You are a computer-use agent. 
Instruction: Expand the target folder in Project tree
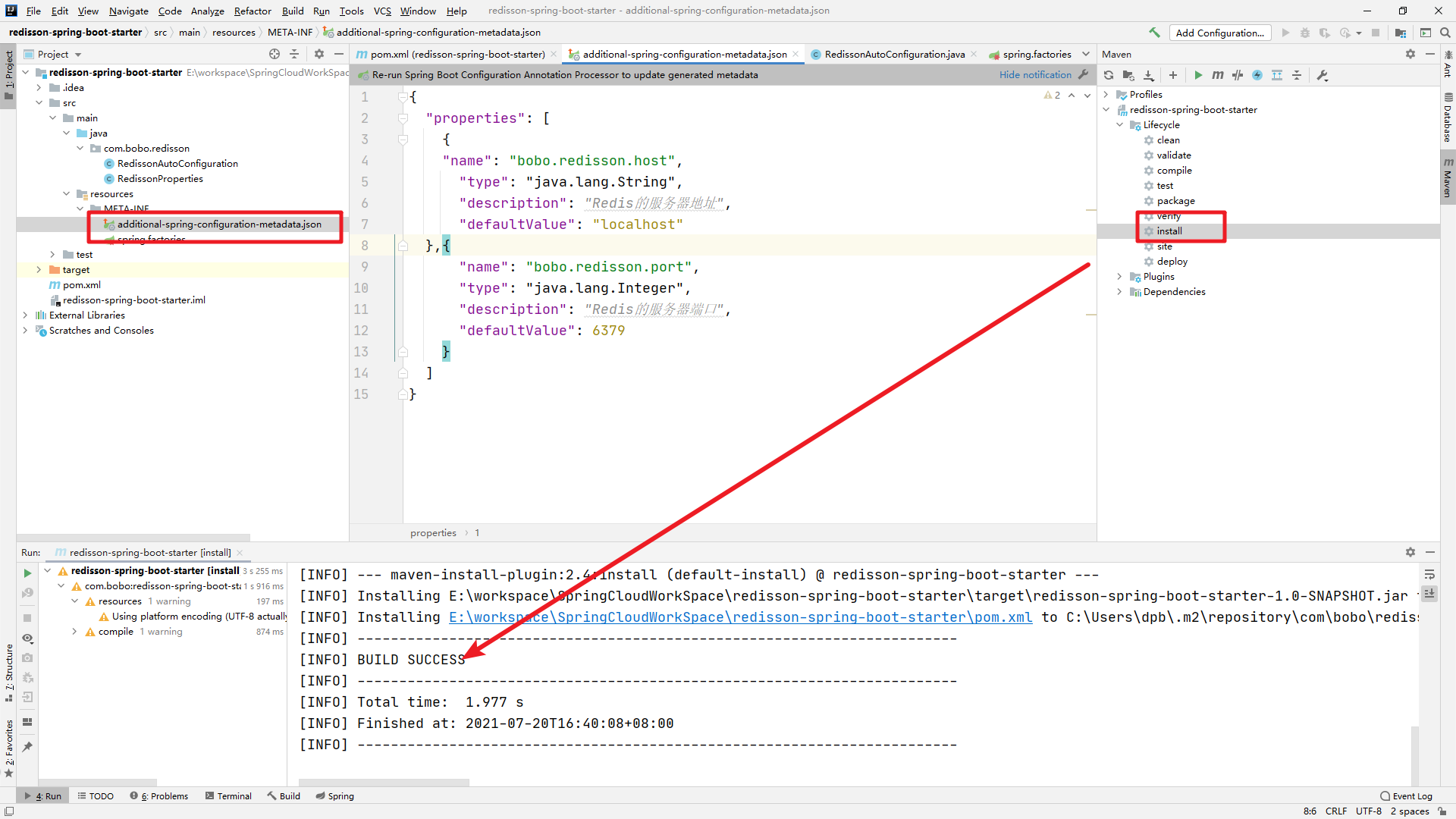pyautogui.click(x=39, y=270)
